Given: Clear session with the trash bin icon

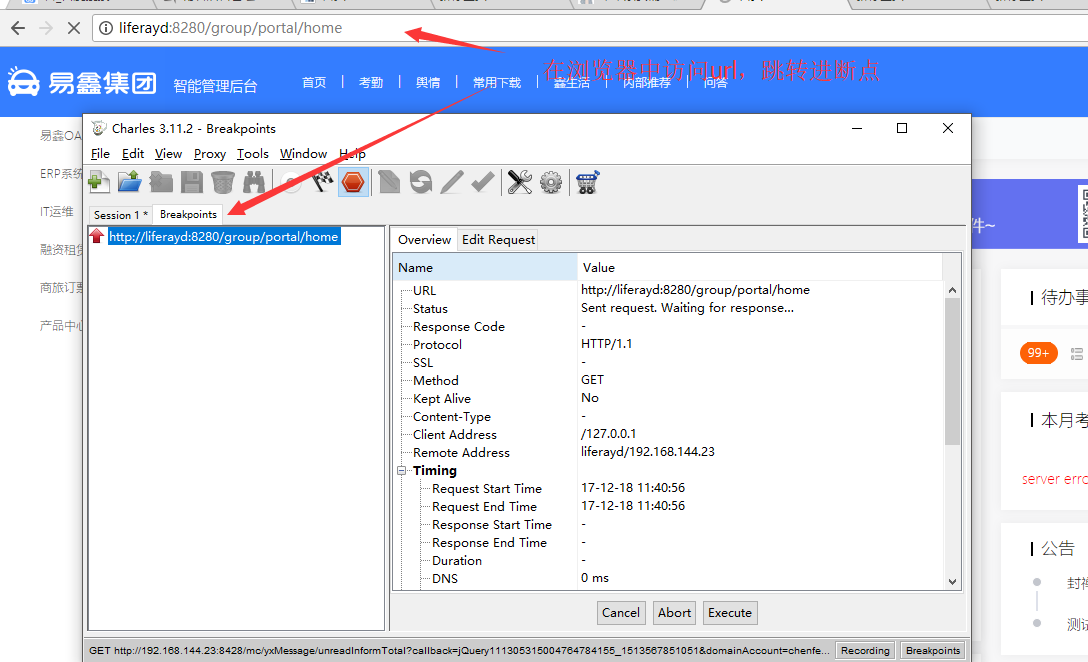Looking at the screenshot, I should pos(223,183).
